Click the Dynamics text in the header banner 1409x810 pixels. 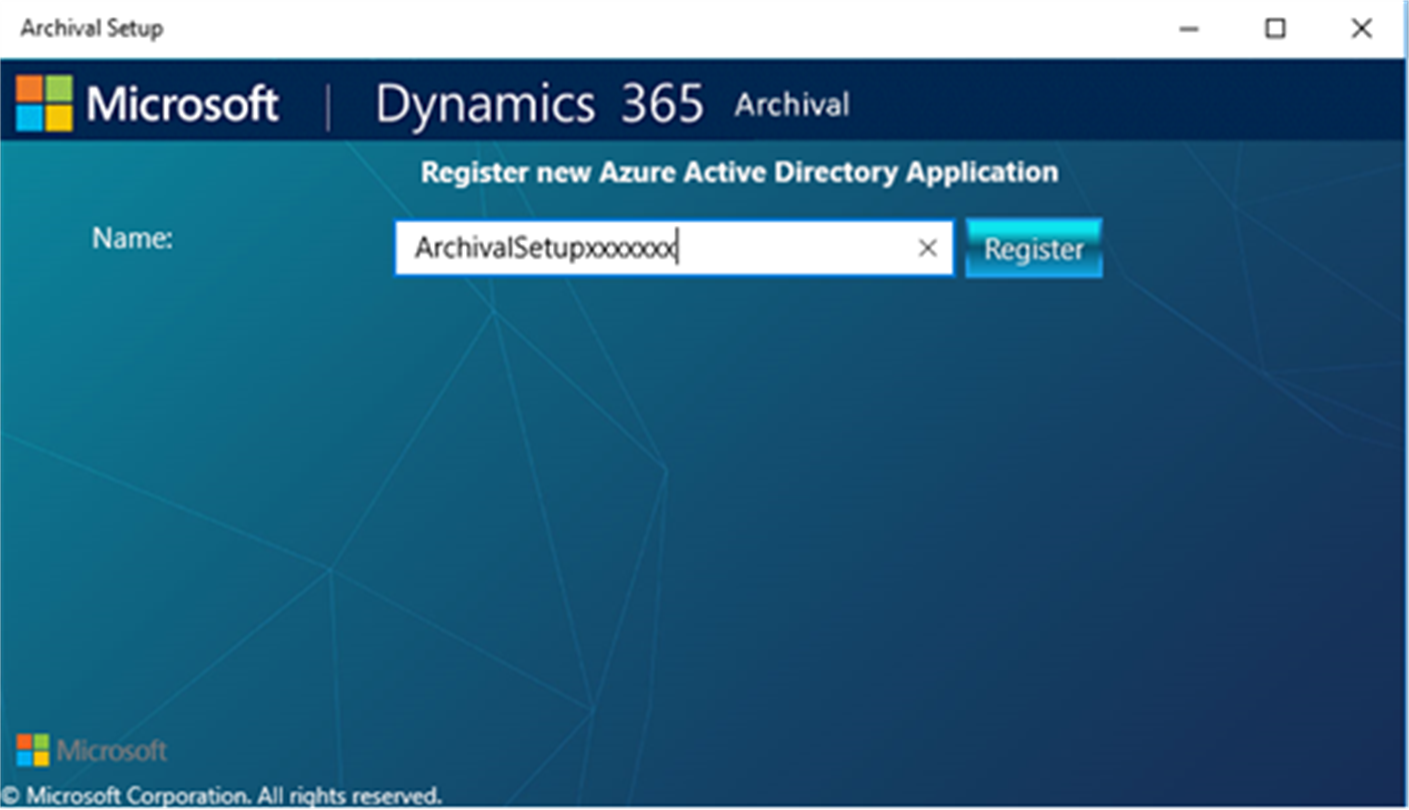(485, 105)
